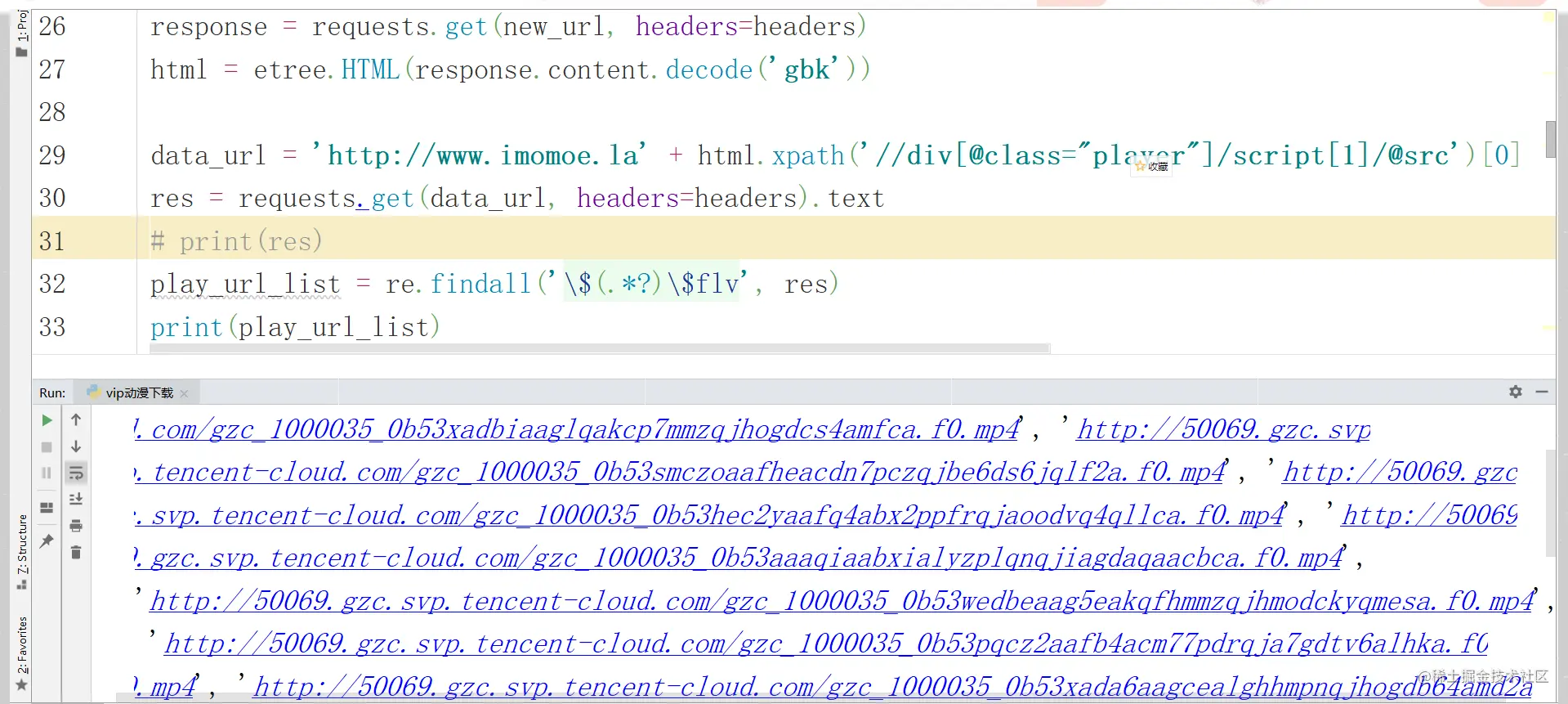The width and height of the screenshot is (1568, 704).
Task: Click 'requests.get(new_url' on line 26
Action: pyautogui.click(x=458, y=26)
